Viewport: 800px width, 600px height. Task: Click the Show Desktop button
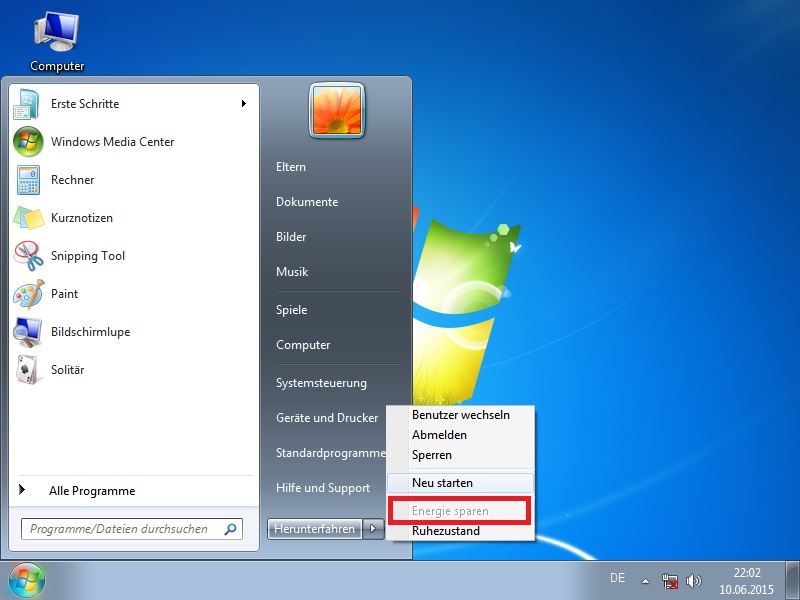click(792, 581)
